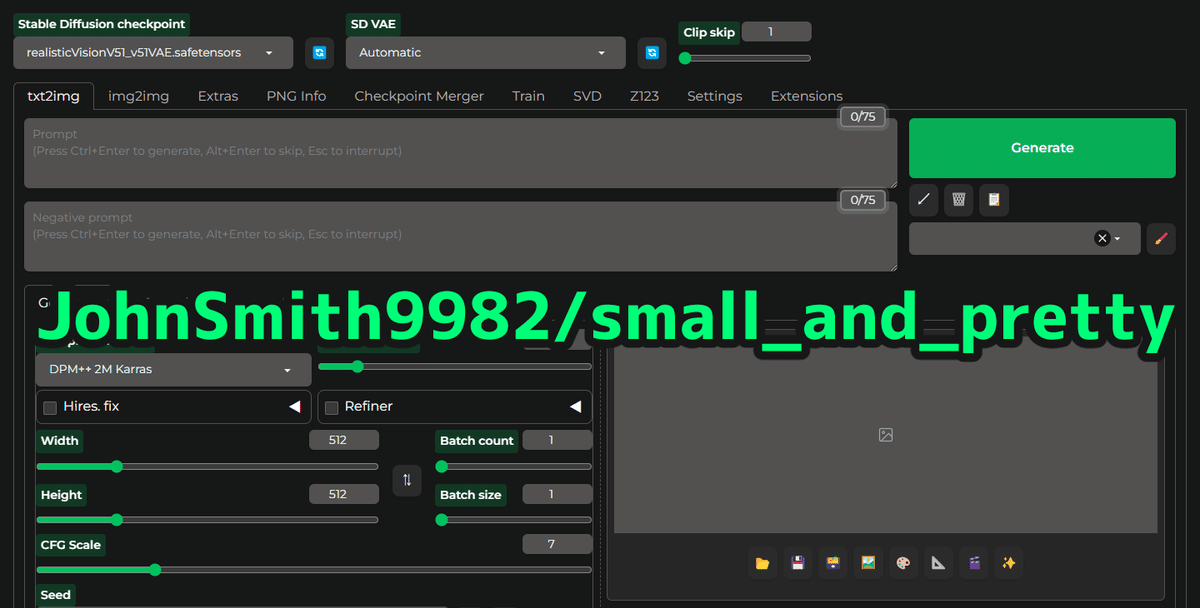This screenshot has height=608, width=1200.
Task: Clear the prompt with trash icon
Action: pos(958,200)
